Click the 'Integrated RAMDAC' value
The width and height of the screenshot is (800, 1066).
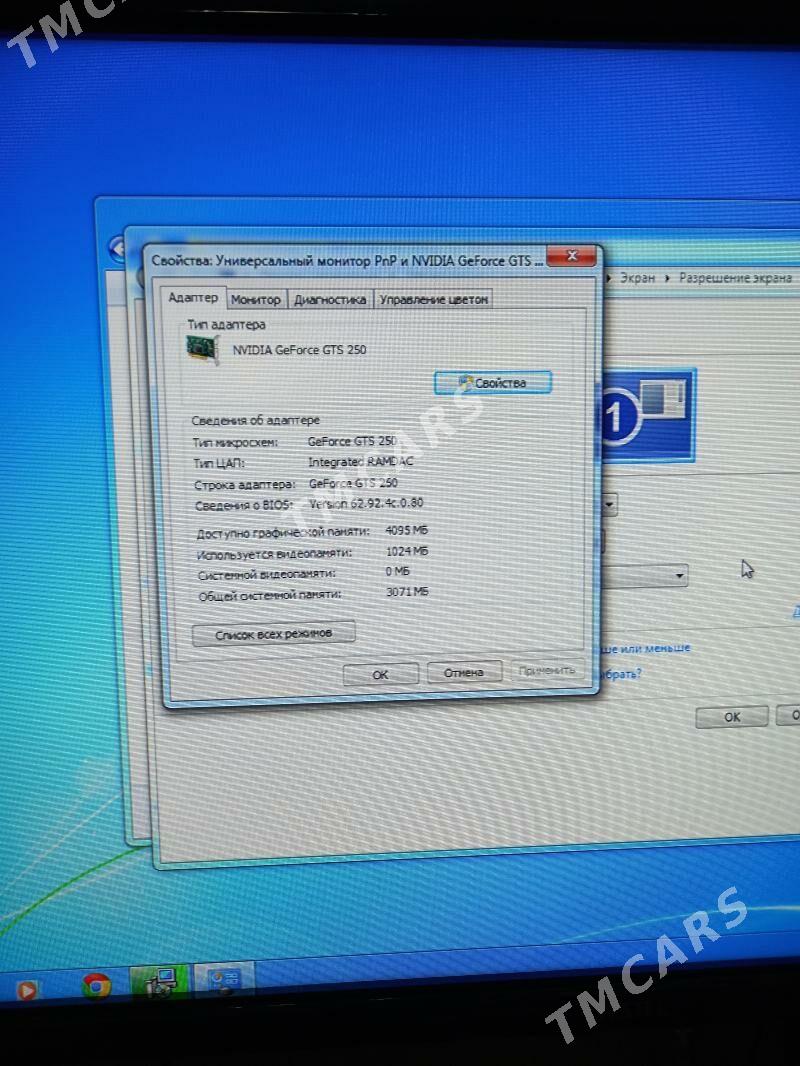361,462
